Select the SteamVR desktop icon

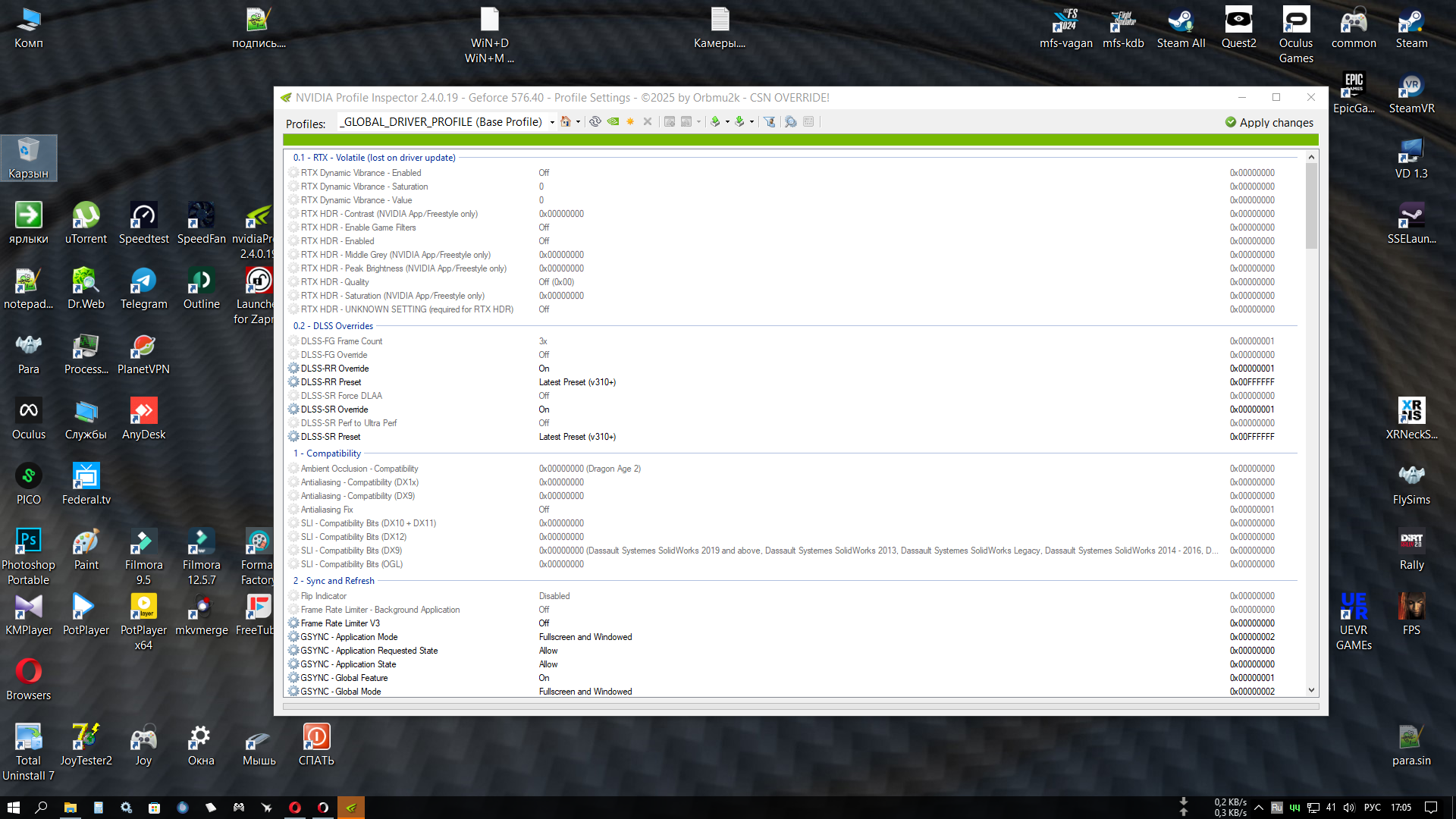click(1411, 93)
